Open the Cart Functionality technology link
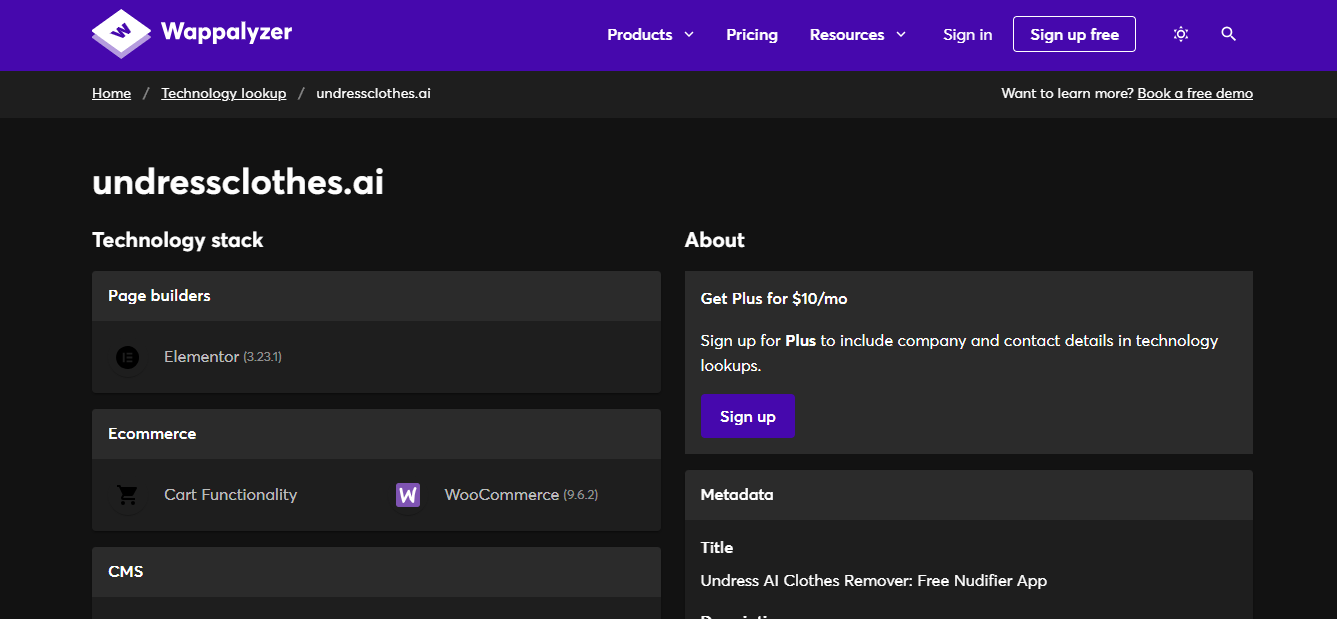Viewport: 1337px width, 619px height. 230,495
